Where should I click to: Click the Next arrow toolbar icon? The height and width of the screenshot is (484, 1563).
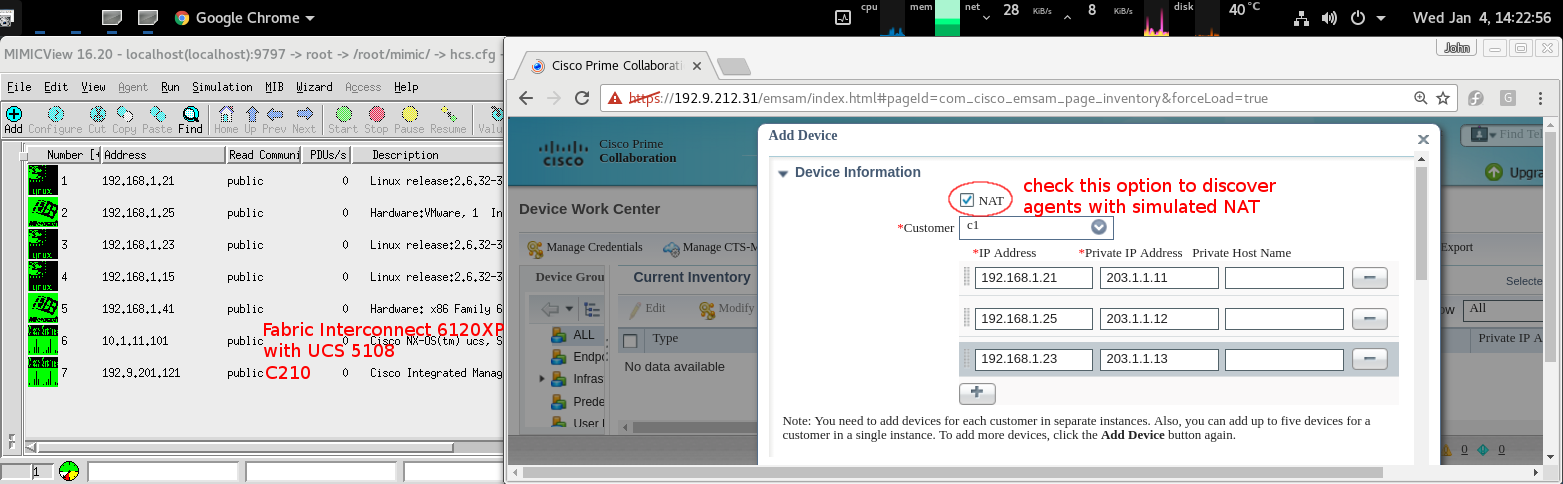point(305,120)
